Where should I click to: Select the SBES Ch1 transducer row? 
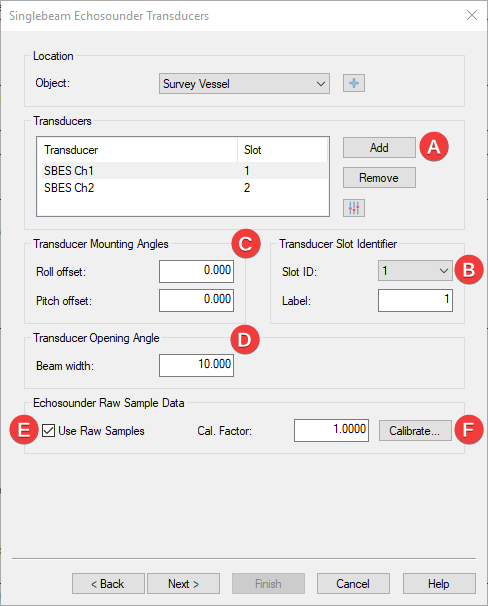pos(185,171)
